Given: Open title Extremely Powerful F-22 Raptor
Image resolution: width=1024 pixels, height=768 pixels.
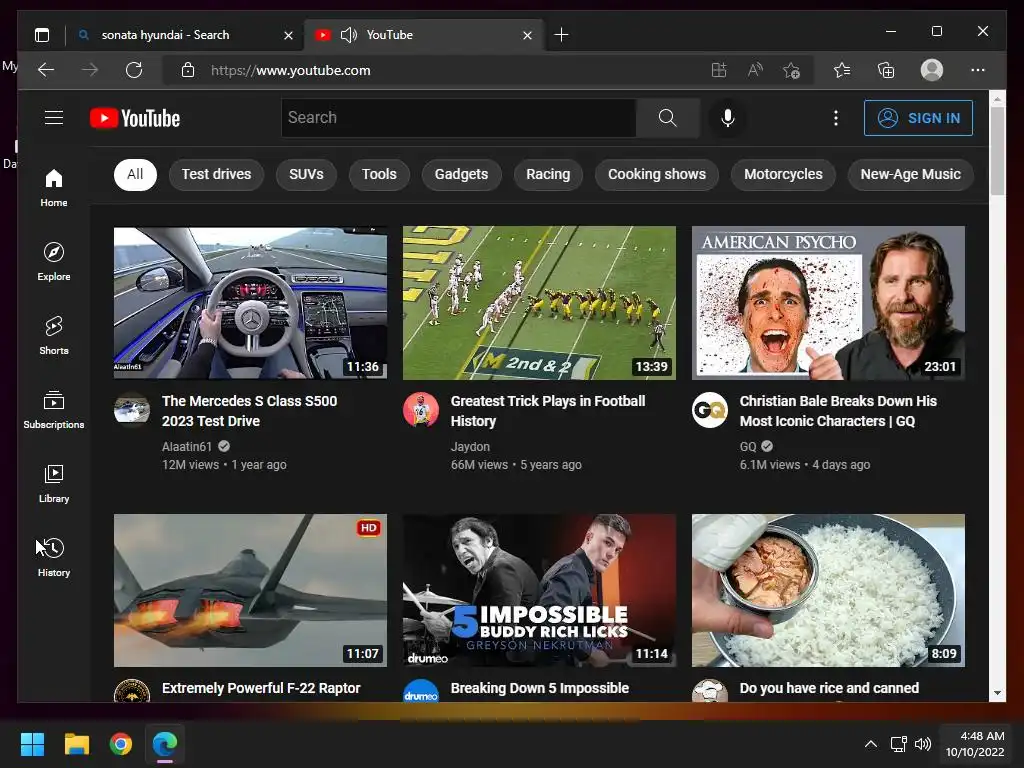Looking at the screenshot, I should 261,688.
